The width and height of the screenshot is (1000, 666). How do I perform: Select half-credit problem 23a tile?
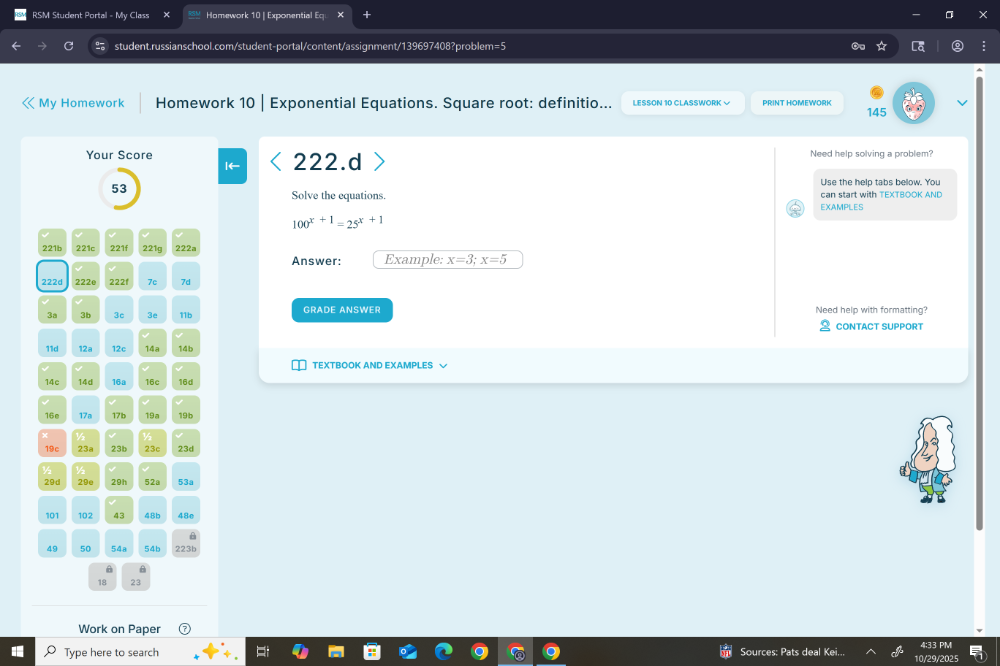85,443
